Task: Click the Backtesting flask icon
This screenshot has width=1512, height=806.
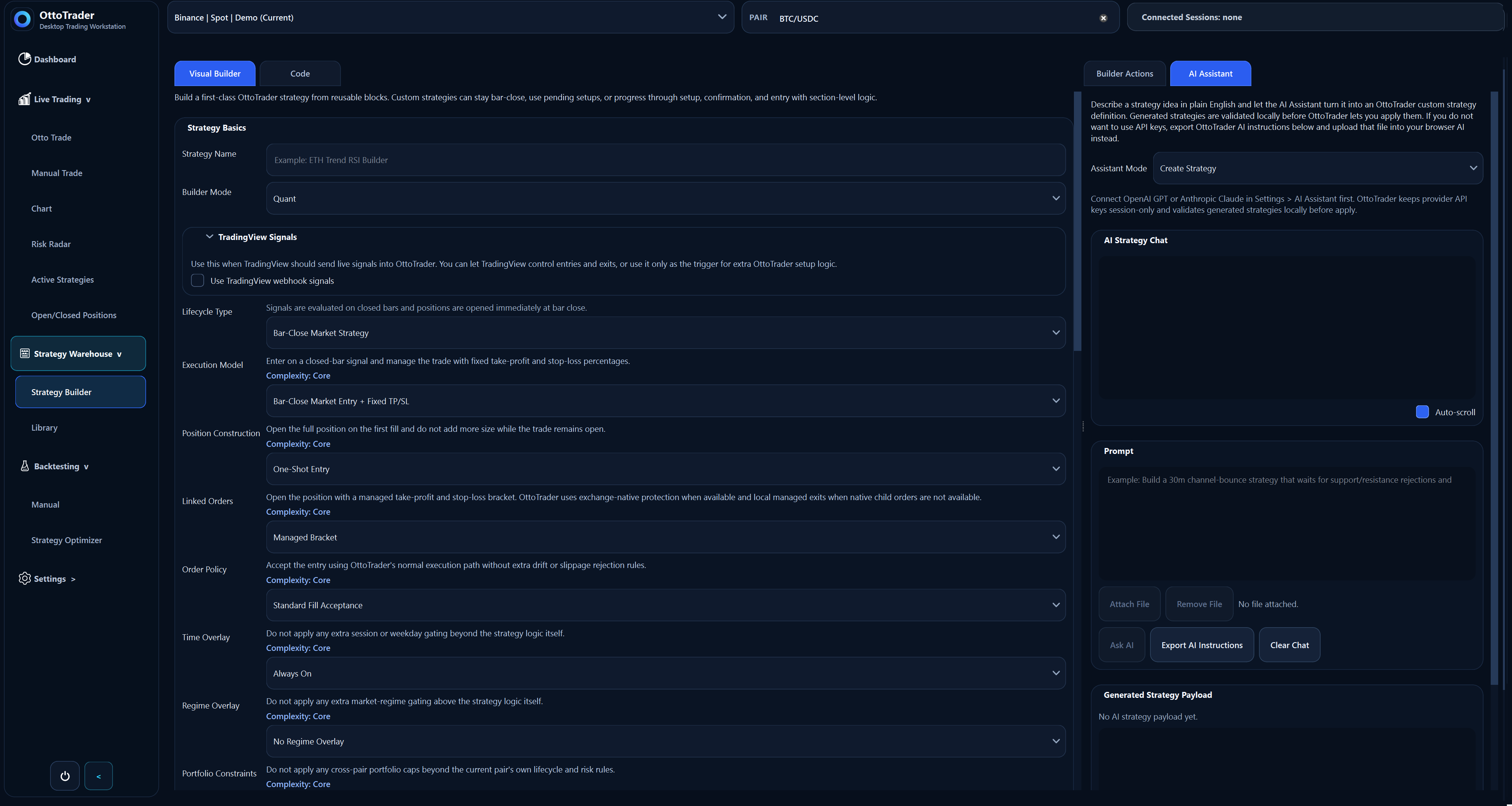Action: tap(24, 466)
